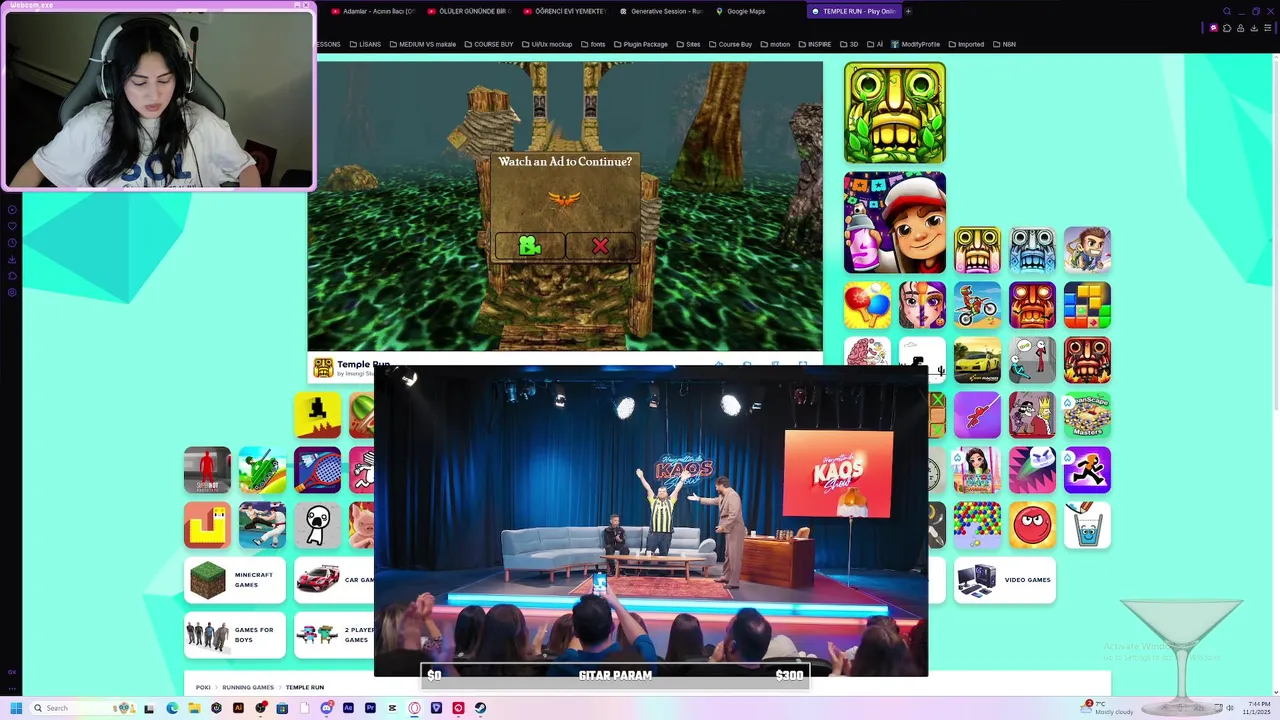
Task: Click the Poki breadcrumb link
Action: [x=203, y=687]
